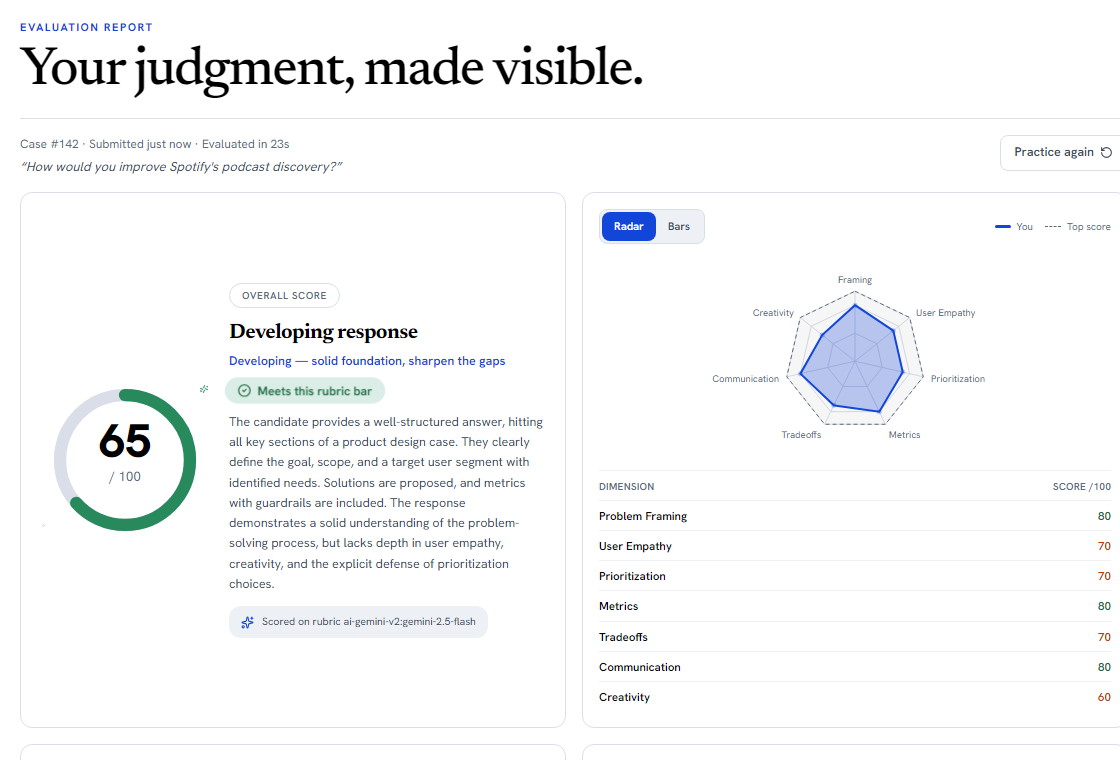Click the sparkle icon beside rubric model label

(x=247, y=622)
